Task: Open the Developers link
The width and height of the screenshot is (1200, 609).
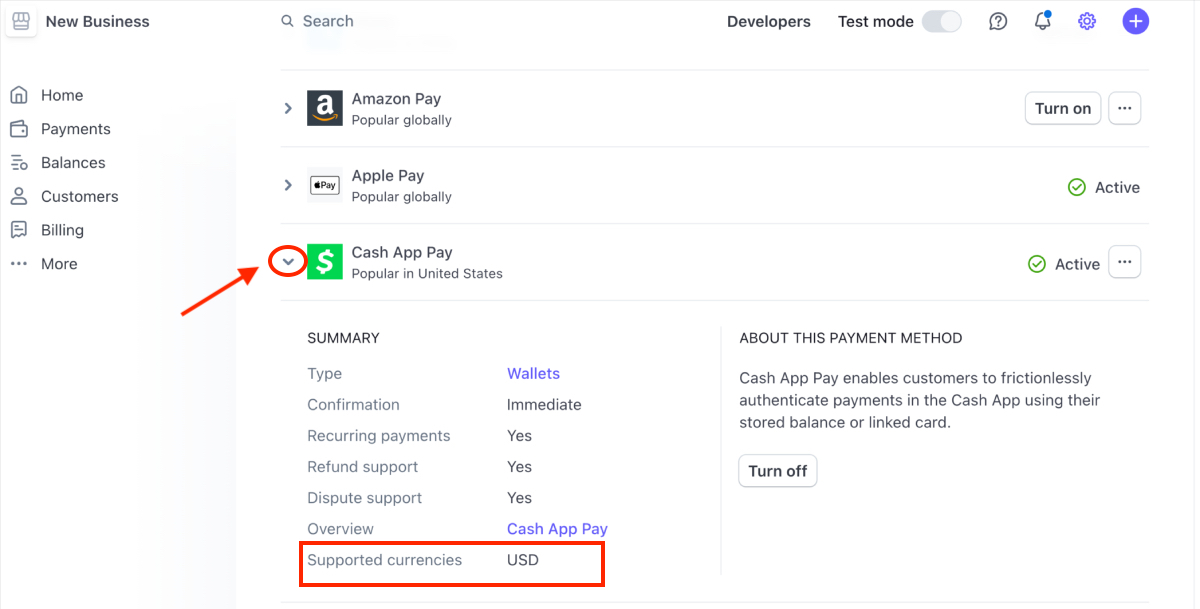Action: [769, 21]
